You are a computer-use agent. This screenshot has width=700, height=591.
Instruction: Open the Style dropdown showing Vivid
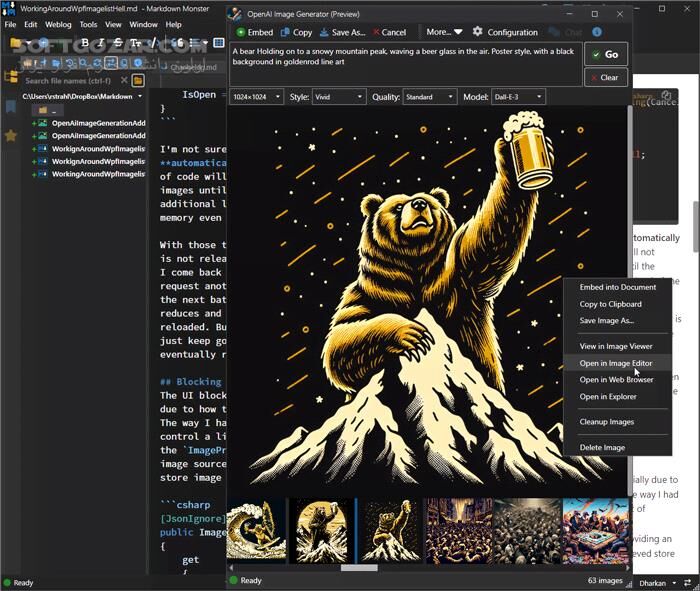tap(339, 97)
